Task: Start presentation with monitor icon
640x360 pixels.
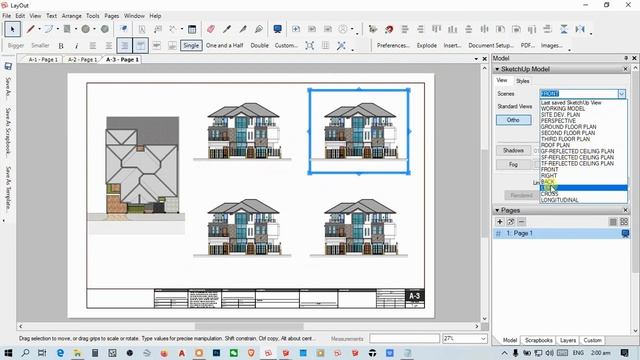Action: pos(278,29)
